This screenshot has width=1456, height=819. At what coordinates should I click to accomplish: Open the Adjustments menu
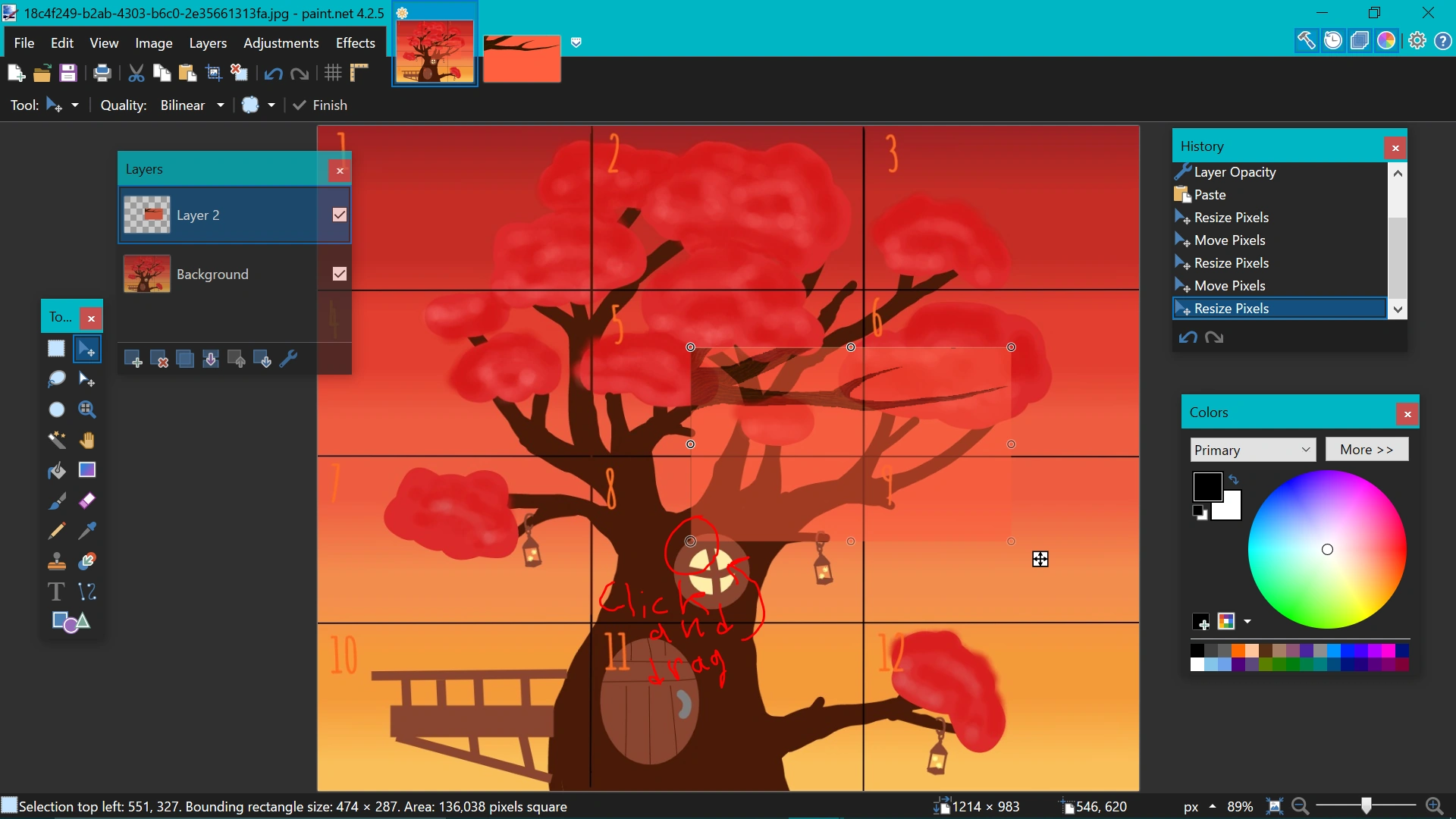click(281, 43)
